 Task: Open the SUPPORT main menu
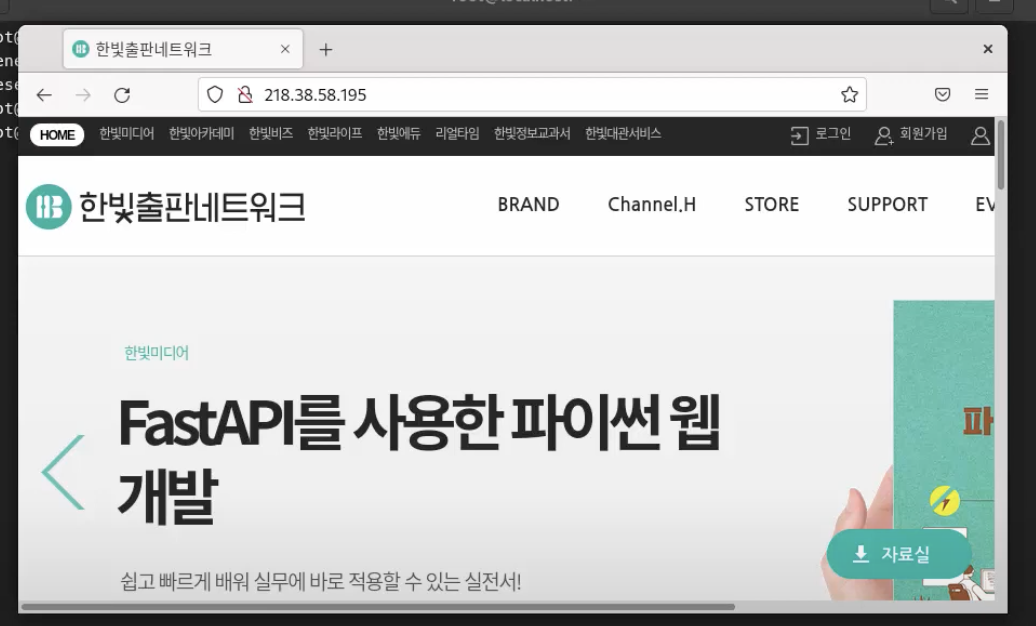887,205
